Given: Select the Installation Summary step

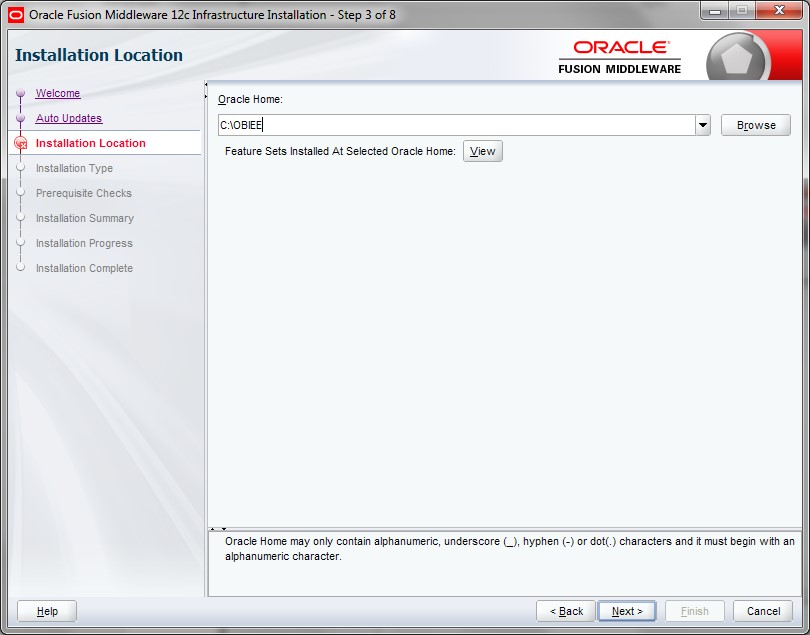Looking at the screenshot, I should pos(85,218).
